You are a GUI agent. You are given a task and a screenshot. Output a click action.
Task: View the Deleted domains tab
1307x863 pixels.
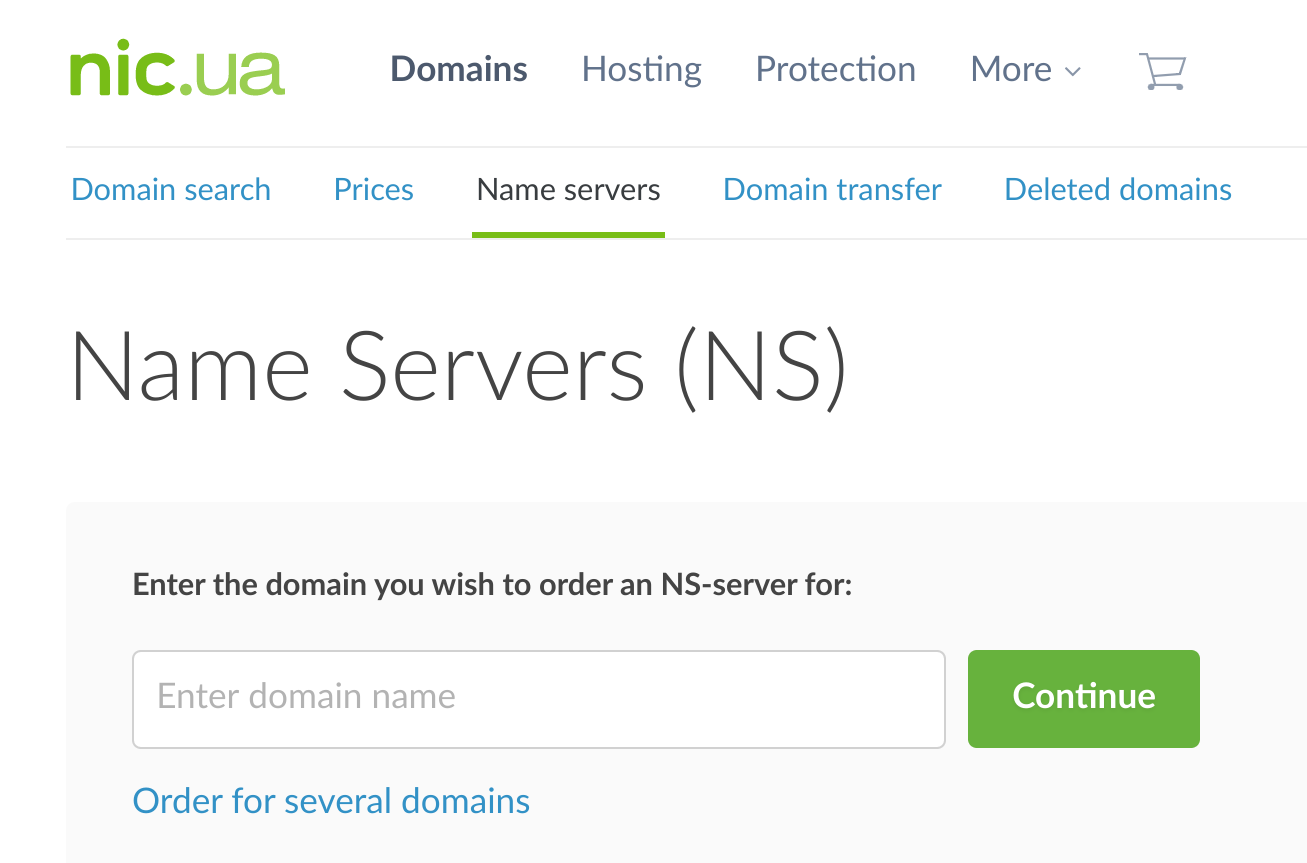(1117, 190)
